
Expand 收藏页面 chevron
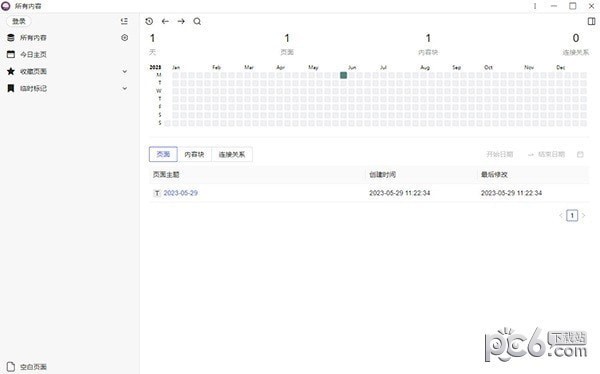(124, 72)
